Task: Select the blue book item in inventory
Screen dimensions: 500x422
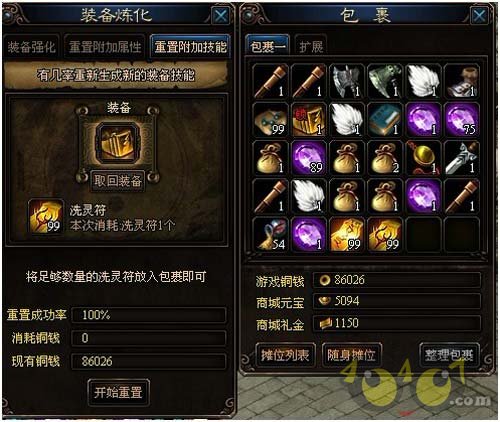Action: [x=385, y=120]
